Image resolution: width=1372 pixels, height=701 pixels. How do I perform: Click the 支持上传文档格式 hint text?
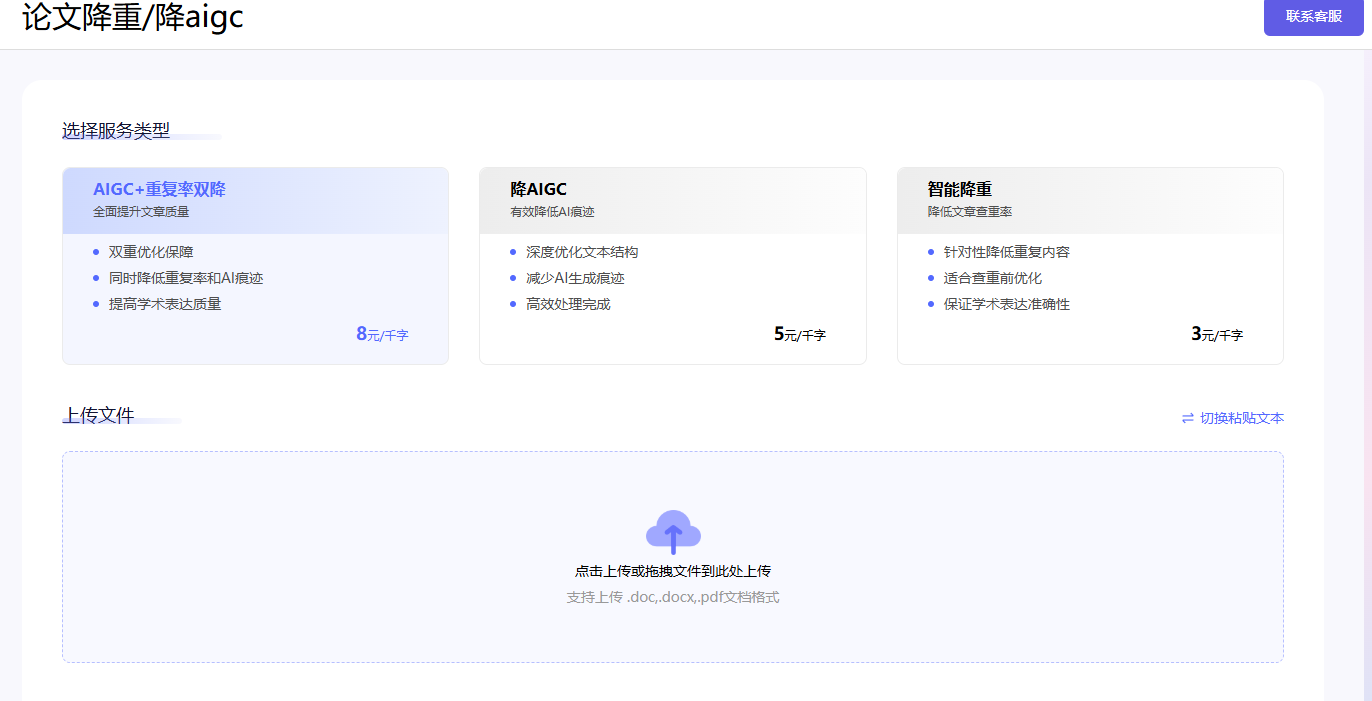672,595
